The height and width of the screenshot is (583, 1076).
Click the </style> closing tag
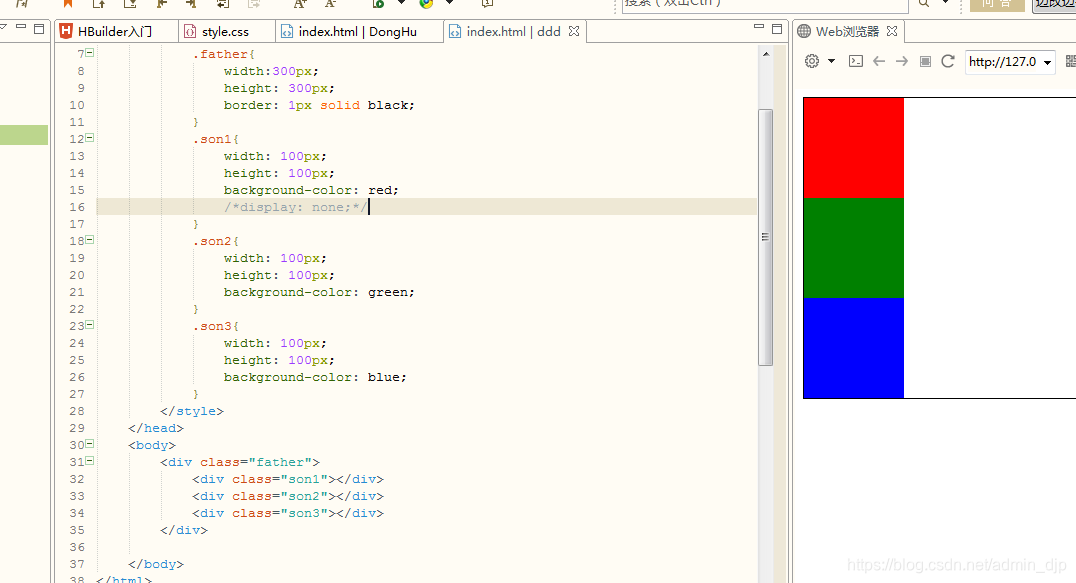pyautogui.click(x=191, y=412)
